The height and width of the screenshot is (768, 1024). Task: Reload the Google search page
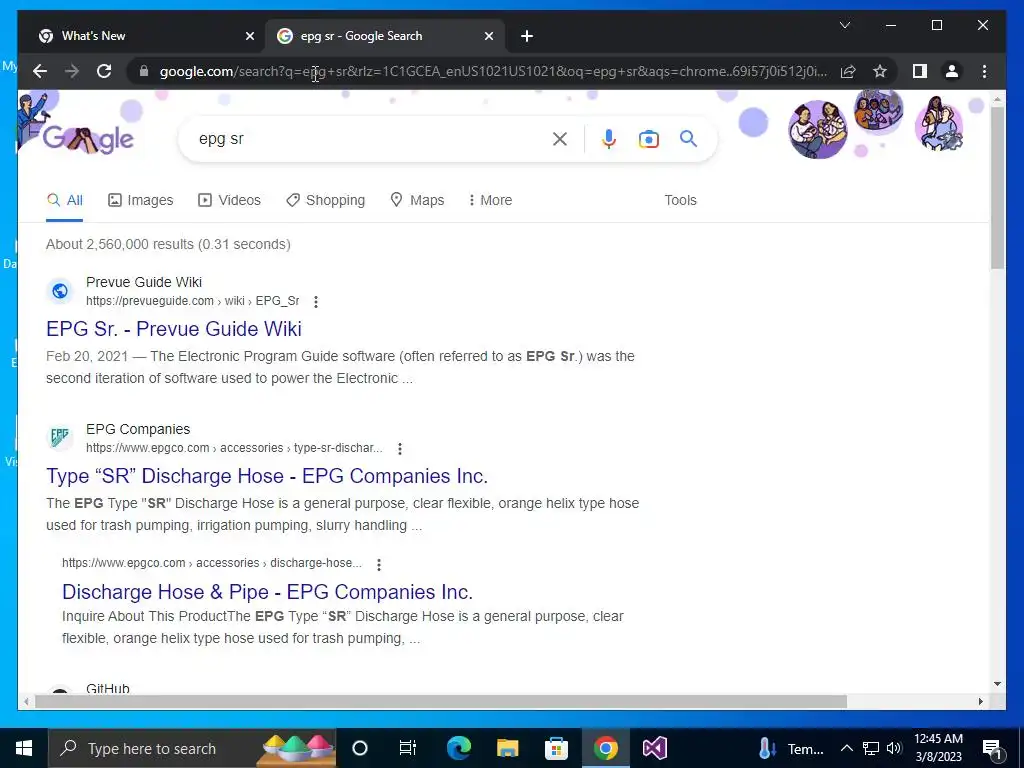point(104,71)
